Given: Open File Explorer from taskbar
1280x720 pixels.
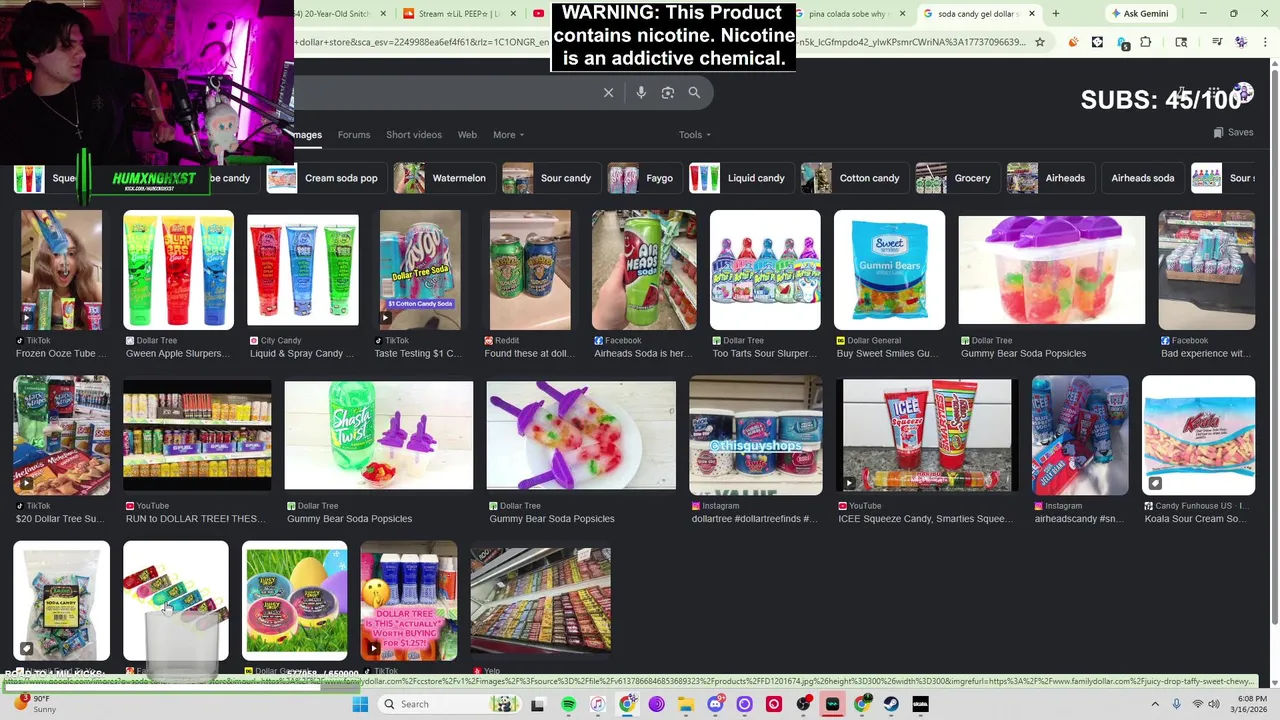Looking at the screenshot, I should coord(685,704).
